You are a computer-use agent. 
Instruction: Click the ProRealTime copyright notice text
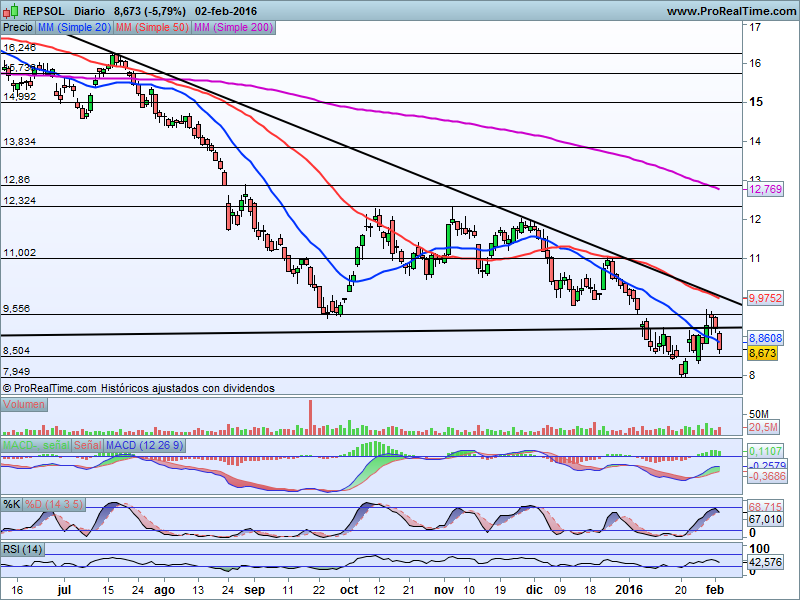pos(138,388)
